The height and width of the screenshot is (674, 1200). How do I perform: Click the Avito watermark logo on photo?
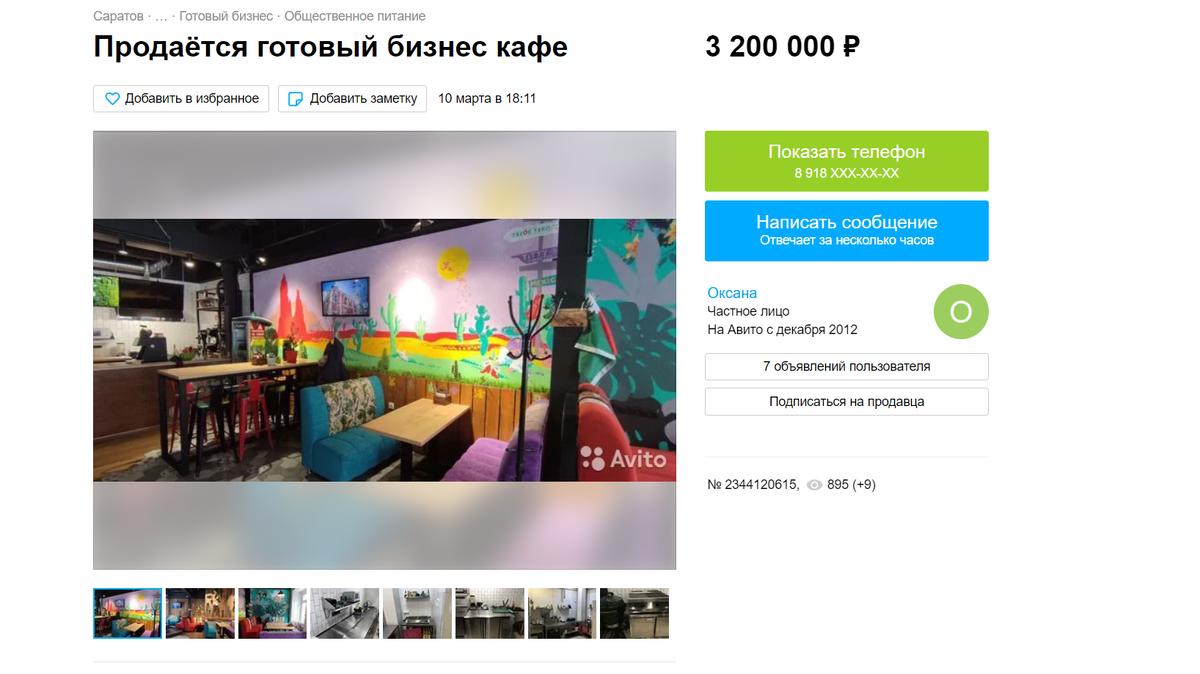point(624,459)
